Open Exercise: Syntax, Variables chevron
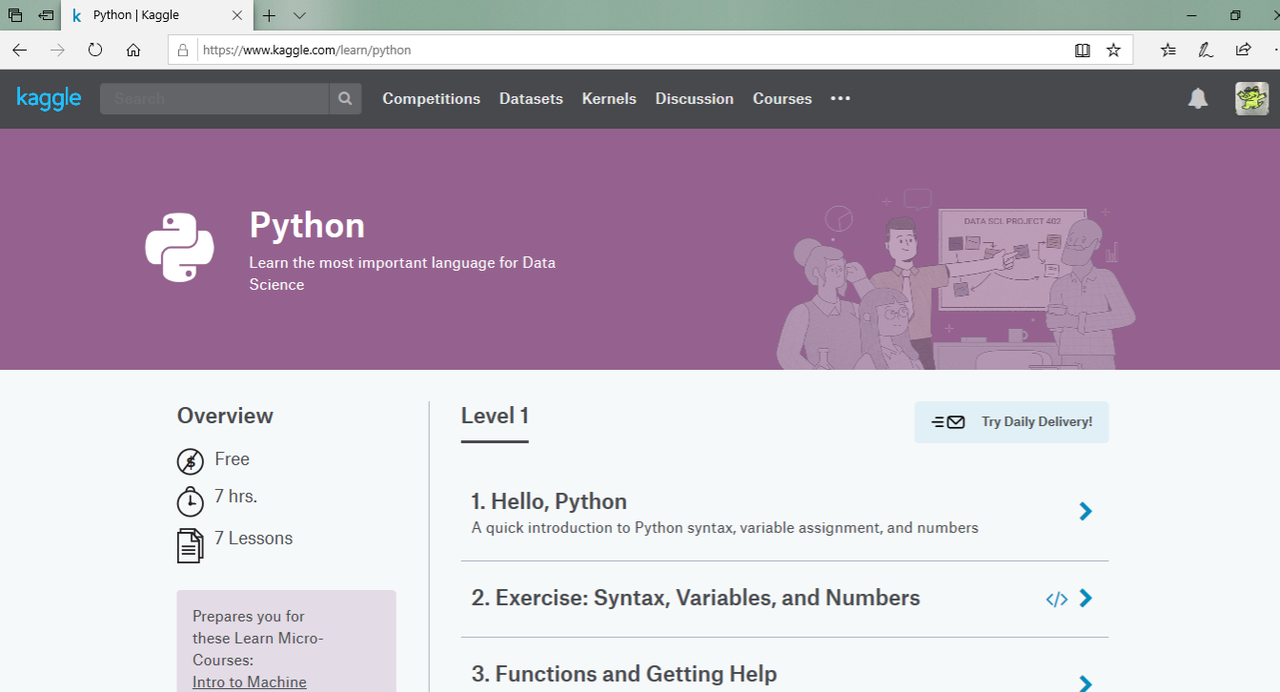This screenshot has width=1280, height=692. click(x=1086, y=598)
